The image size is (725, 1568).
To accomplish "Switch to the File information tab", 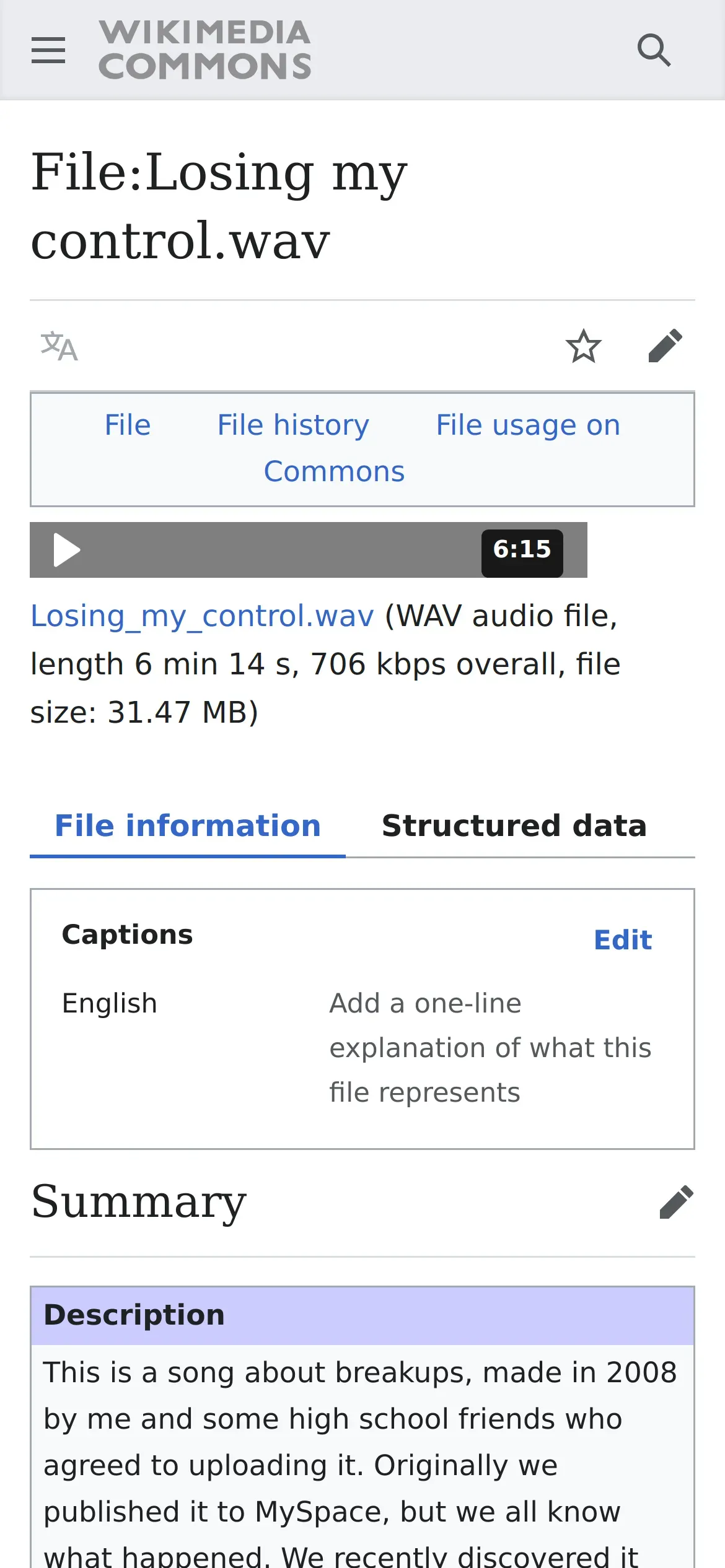I will coord(188,826).
